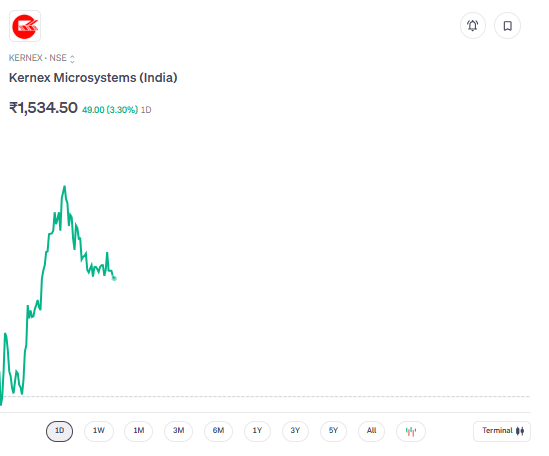The image size is (549, 456).
Task: Open the Terminal chart view
Action: tap(502, 431)
